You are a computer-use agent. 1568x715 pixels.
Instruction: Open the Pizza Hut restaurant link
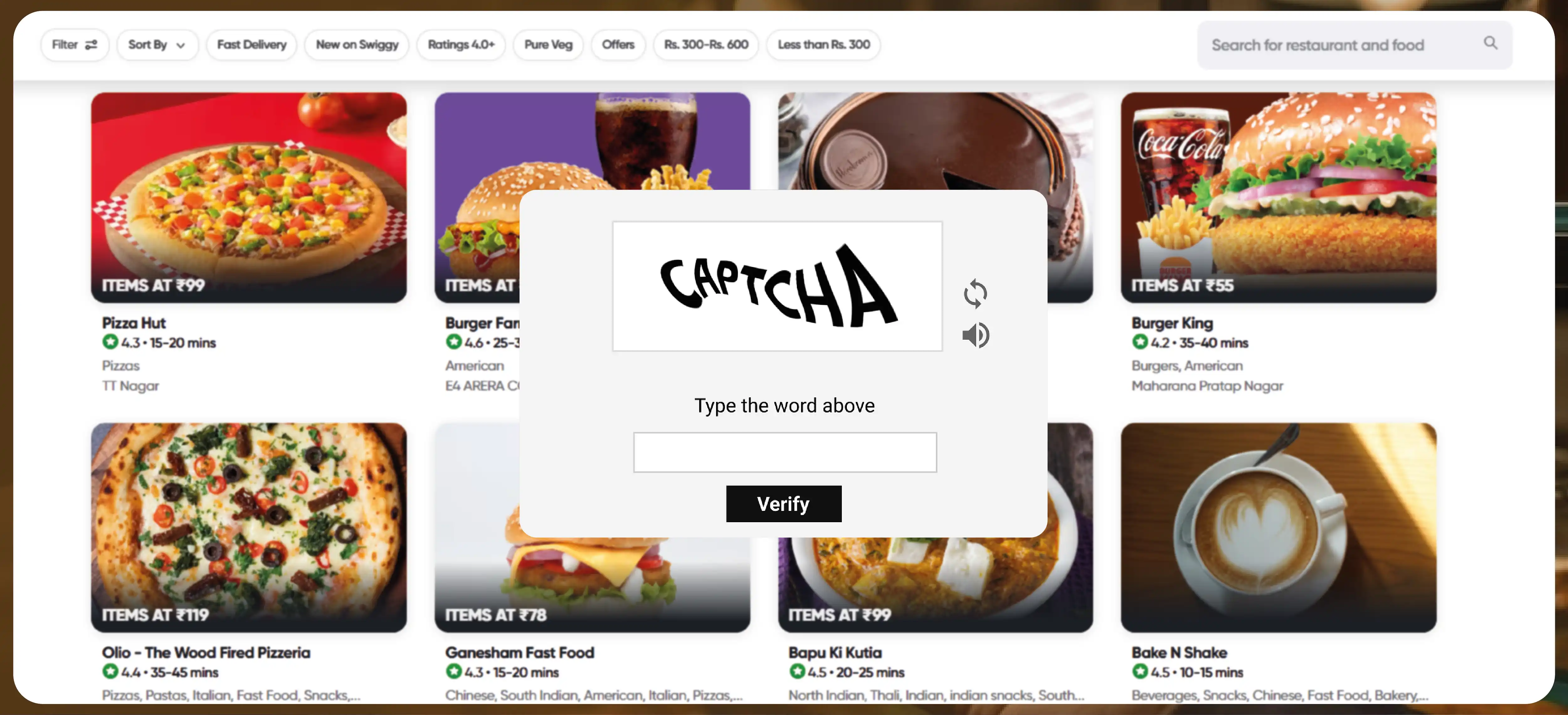click(134, 323)
